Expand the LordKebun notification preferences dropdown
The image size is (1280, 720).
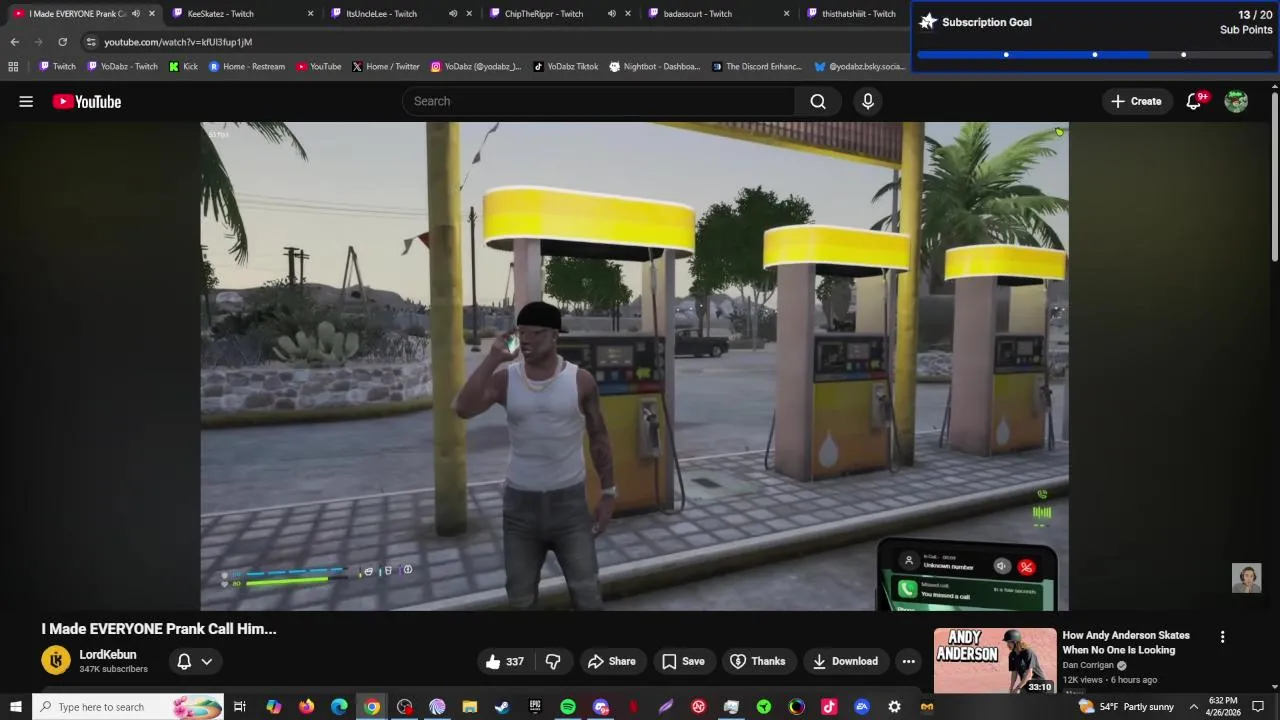(x=195, y=661)
